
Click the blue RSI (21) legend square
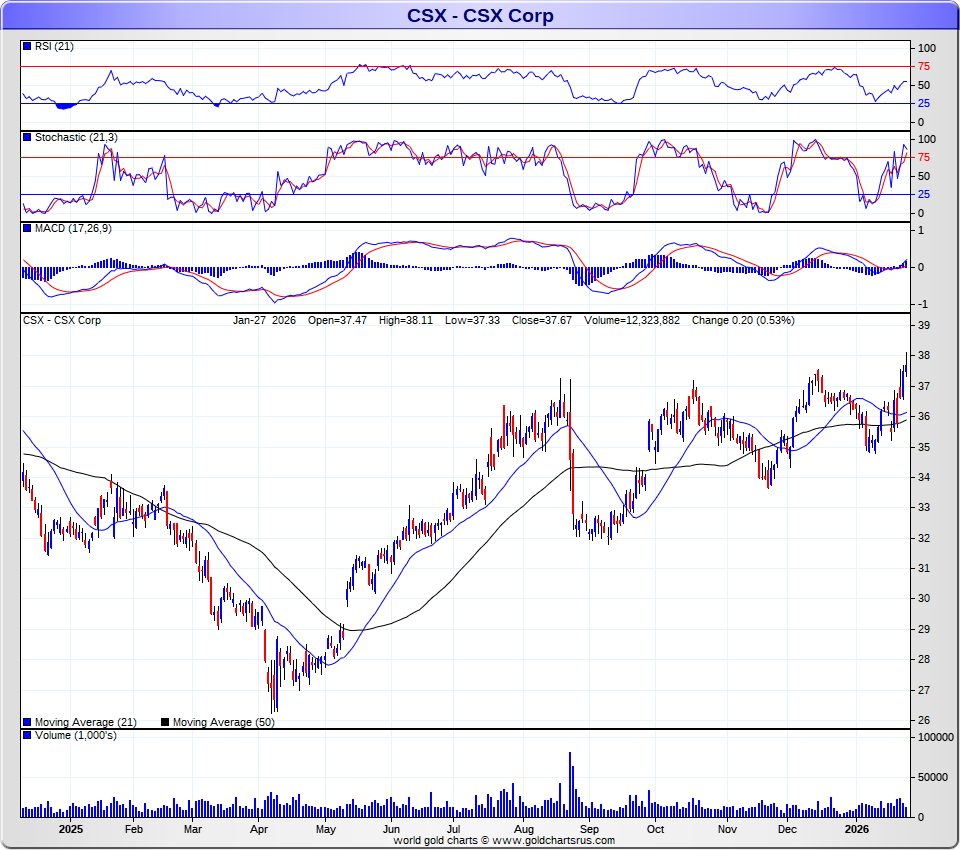pyautogui.click(x=27, y=47)
